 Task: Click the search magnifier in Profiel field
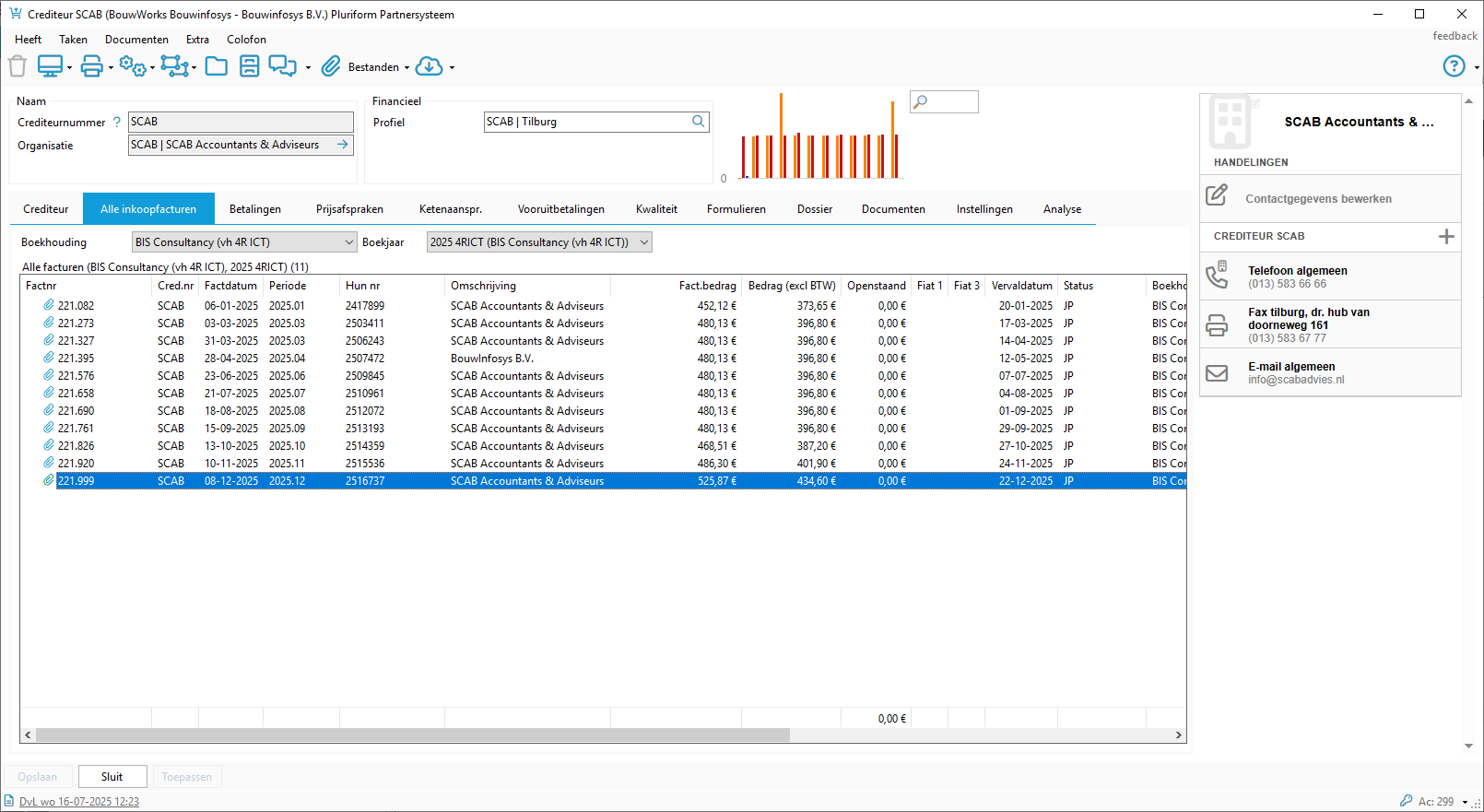(x=699, y=122)
